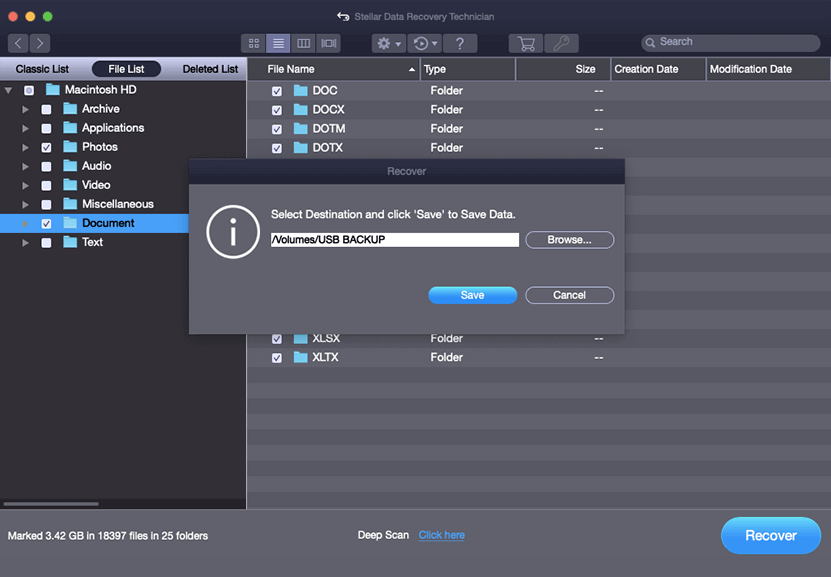Uncheck the XLTX folder checkbox
The height and width of the screenshot is (577, 831).
pyautogui.click(x=277, y=358)
